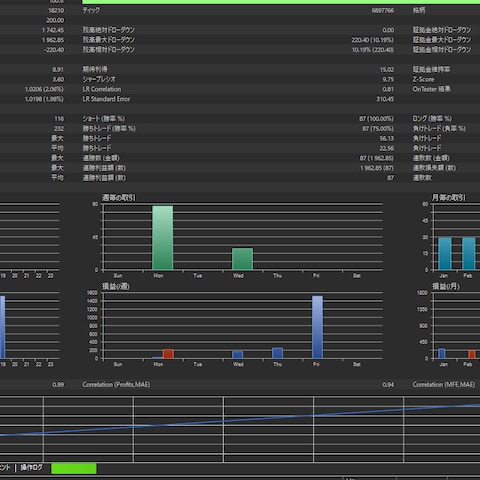Select the Wednesday bar in 週毎の取引 chart
This screenshot has height=480, width=480.
[x=242, y=259]
